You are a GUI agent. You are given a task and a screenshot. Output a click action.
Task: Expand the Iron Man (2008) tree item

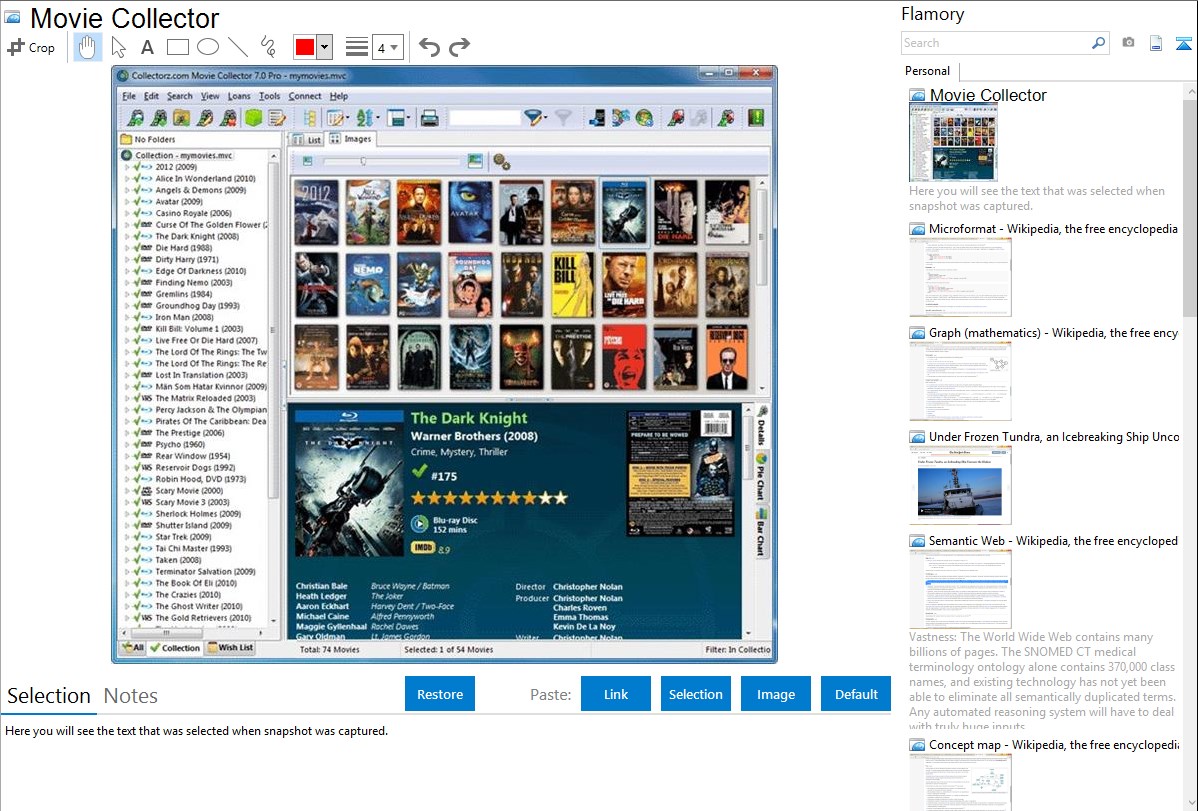(127, 317)
